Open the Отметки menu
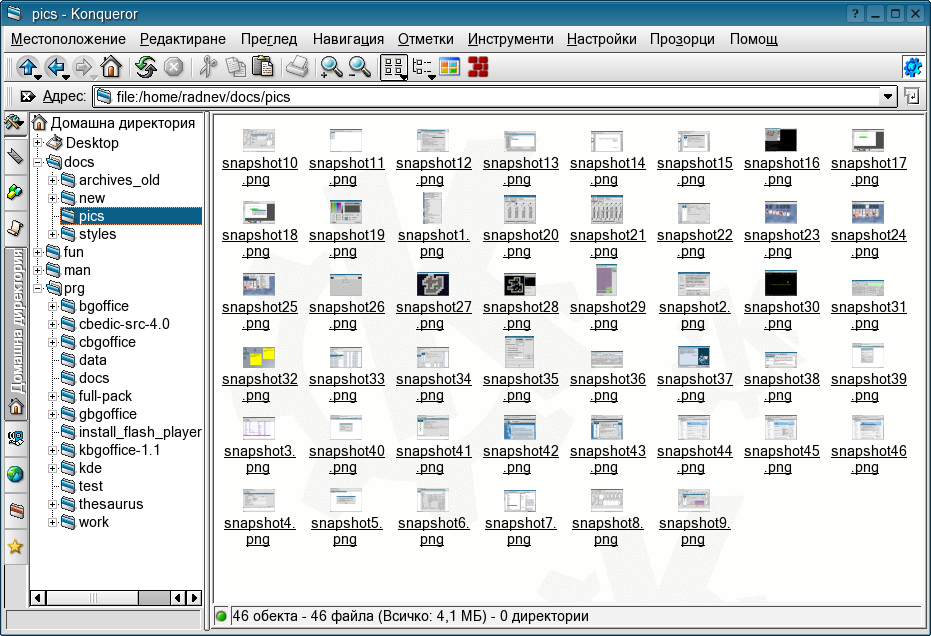 point(425,39)
